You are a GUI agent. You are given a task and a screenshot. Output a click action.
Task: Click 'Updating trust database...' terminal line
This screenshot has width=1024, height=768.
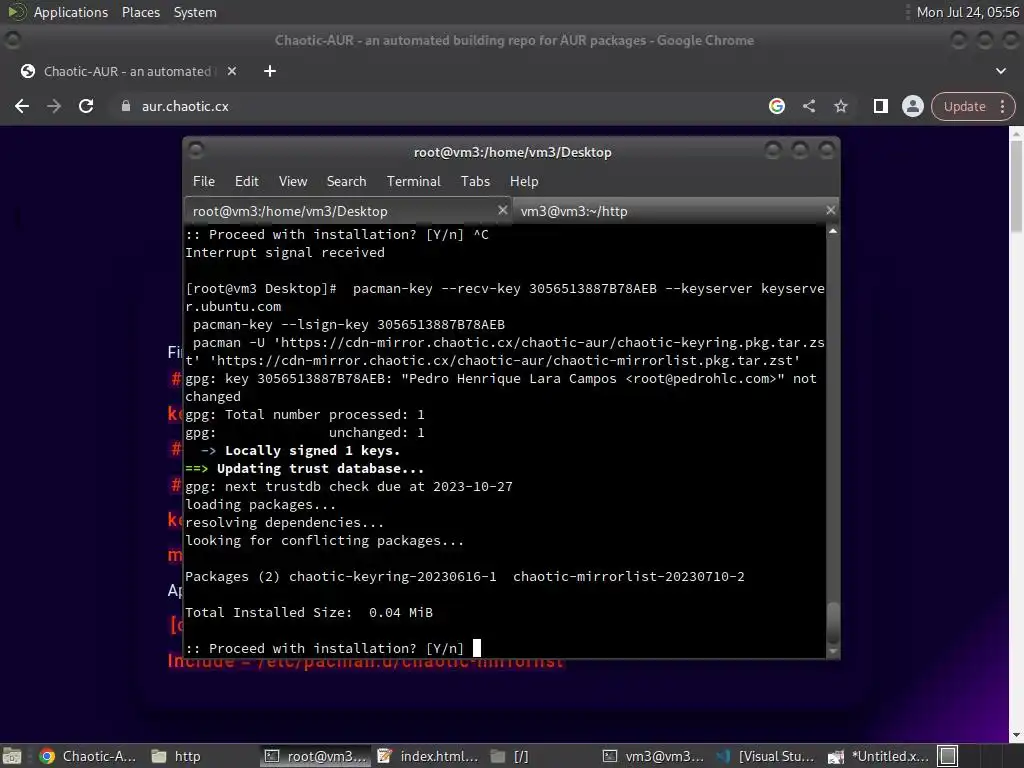click(x=320, y=469)
